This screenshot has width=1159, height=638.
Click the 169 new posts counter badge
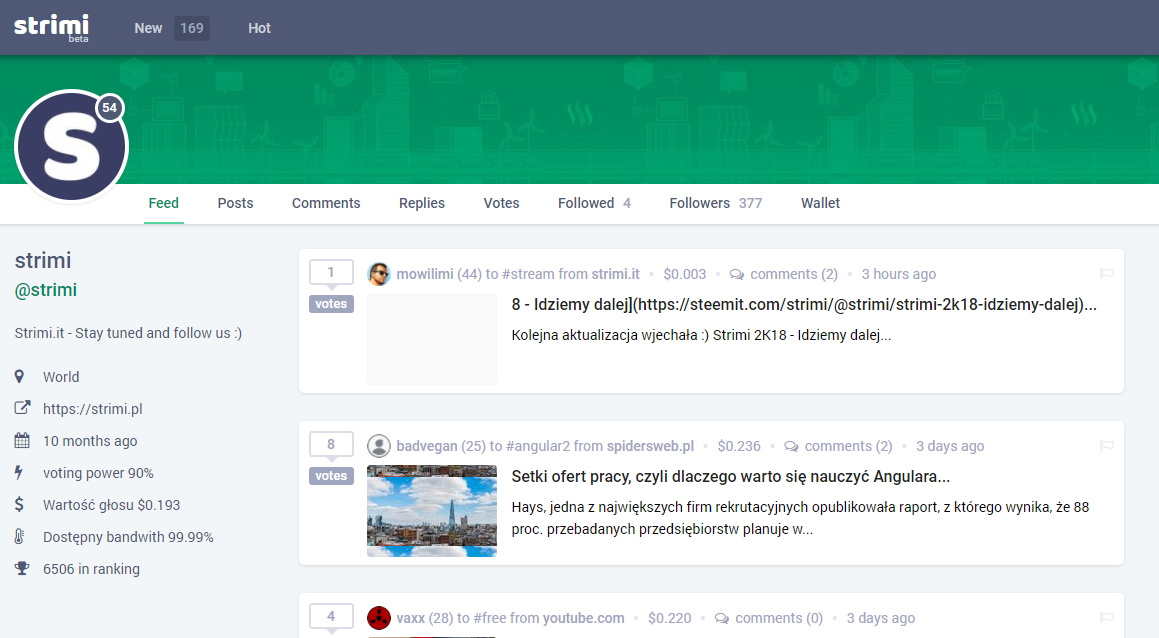[x=191, y=28]
